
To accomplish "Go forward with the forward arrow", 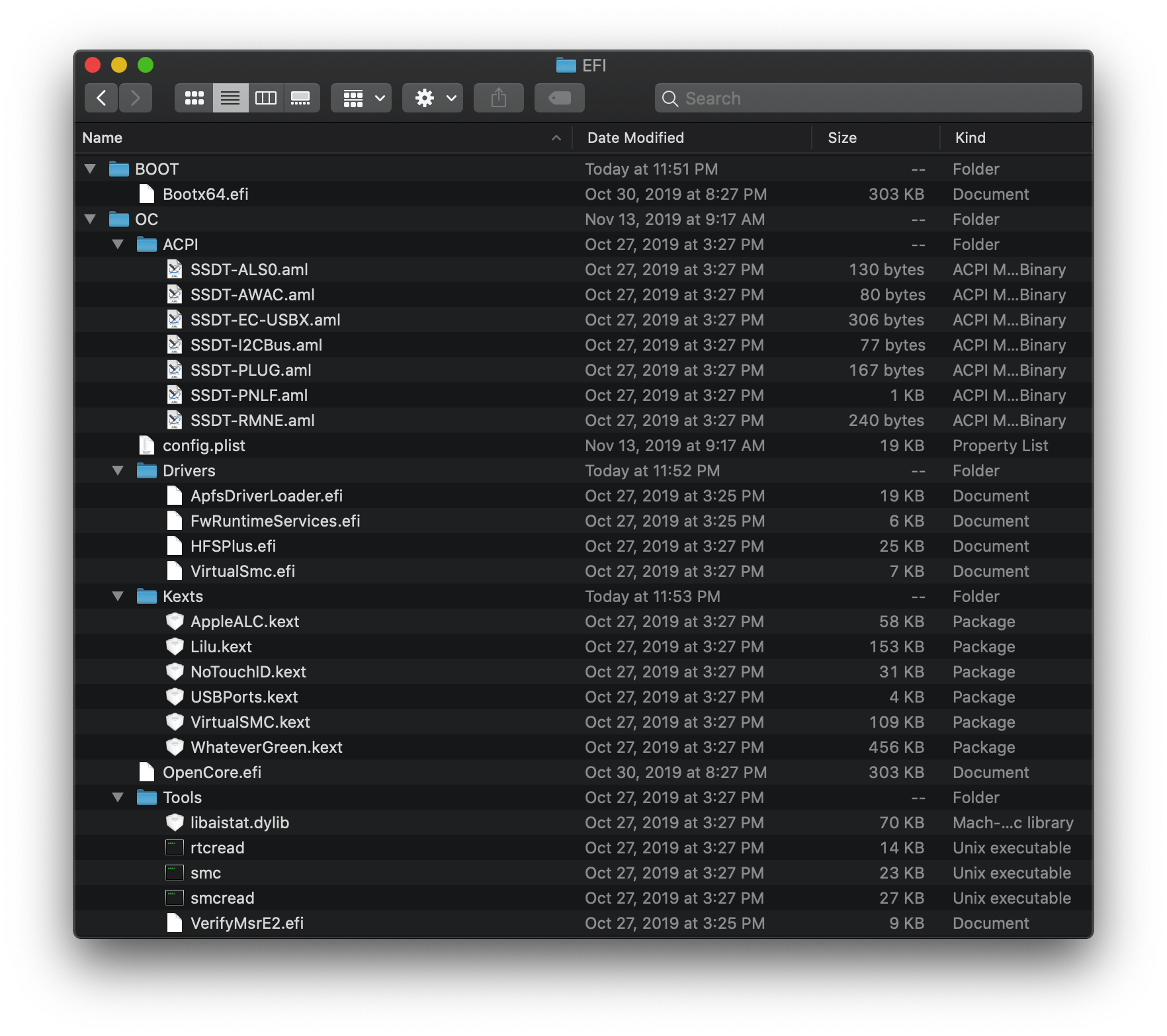I will coord(136,99).
